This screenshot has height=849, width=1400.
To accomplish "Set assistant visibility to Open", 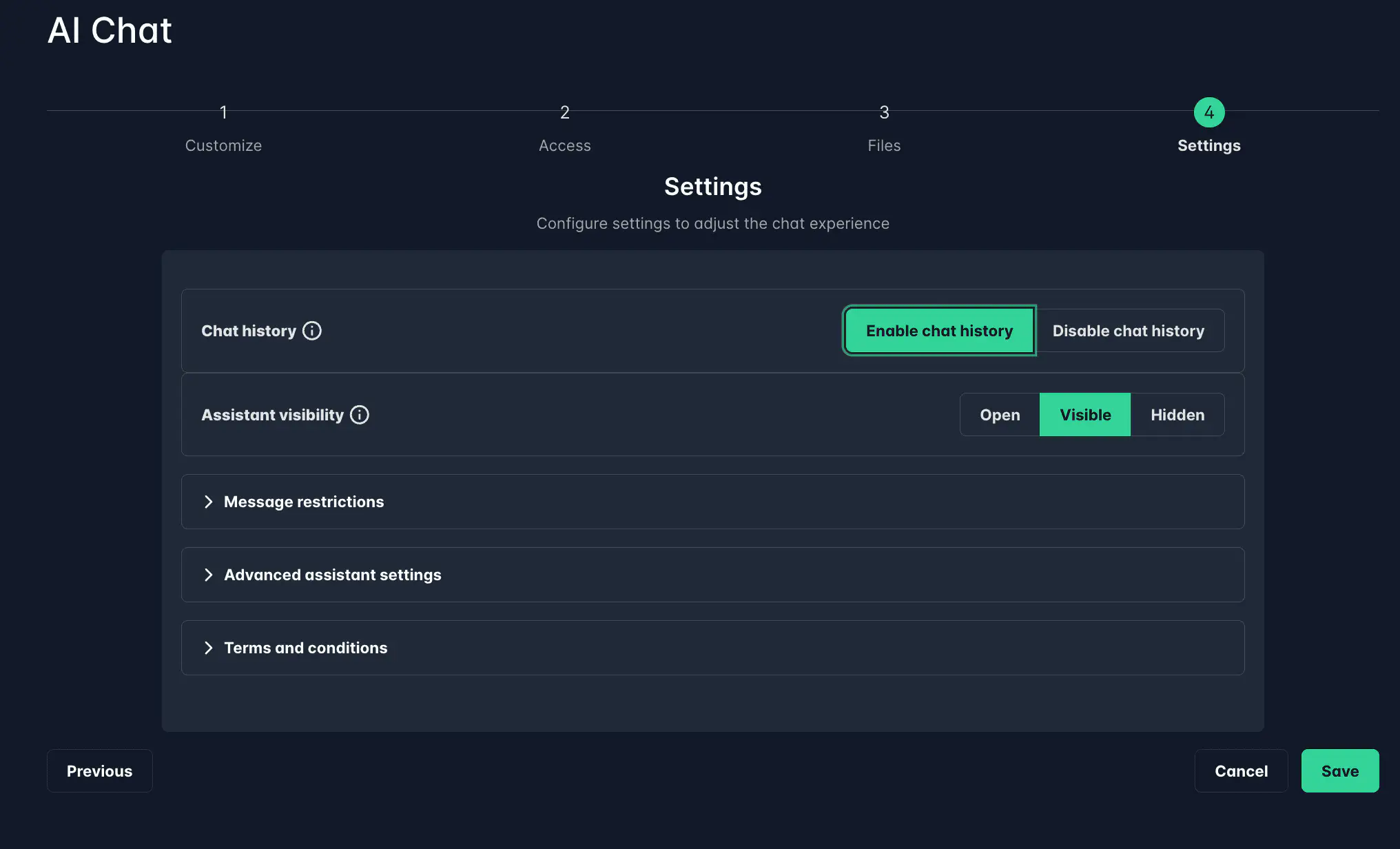I will (1000, 415).
